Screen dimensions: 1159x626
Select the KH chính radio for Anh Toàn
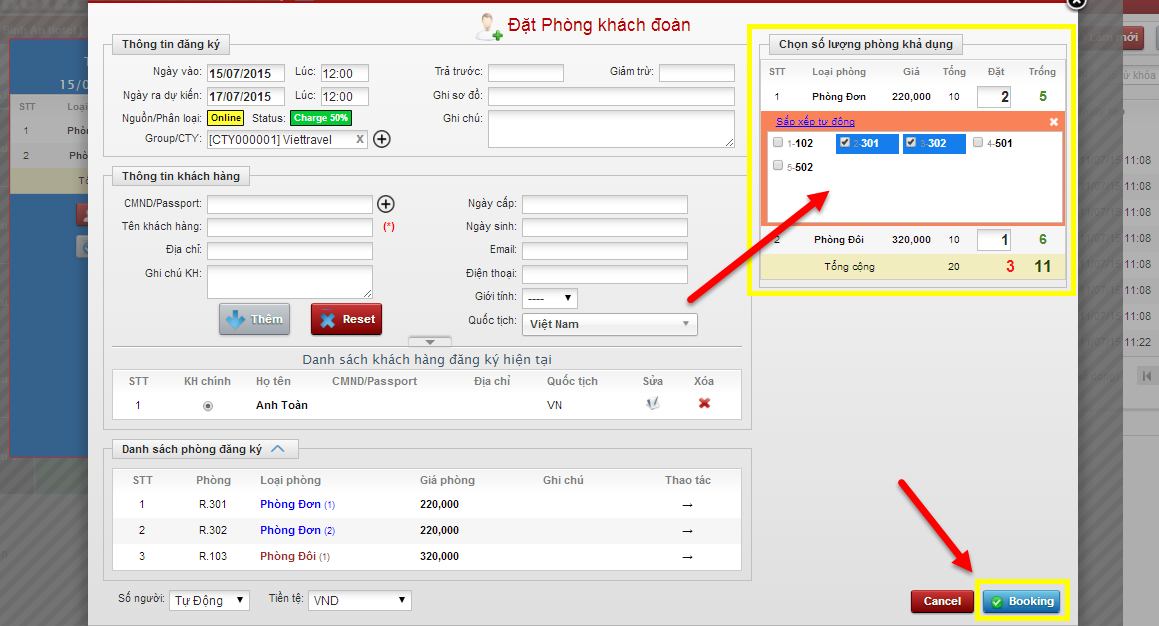208,406
